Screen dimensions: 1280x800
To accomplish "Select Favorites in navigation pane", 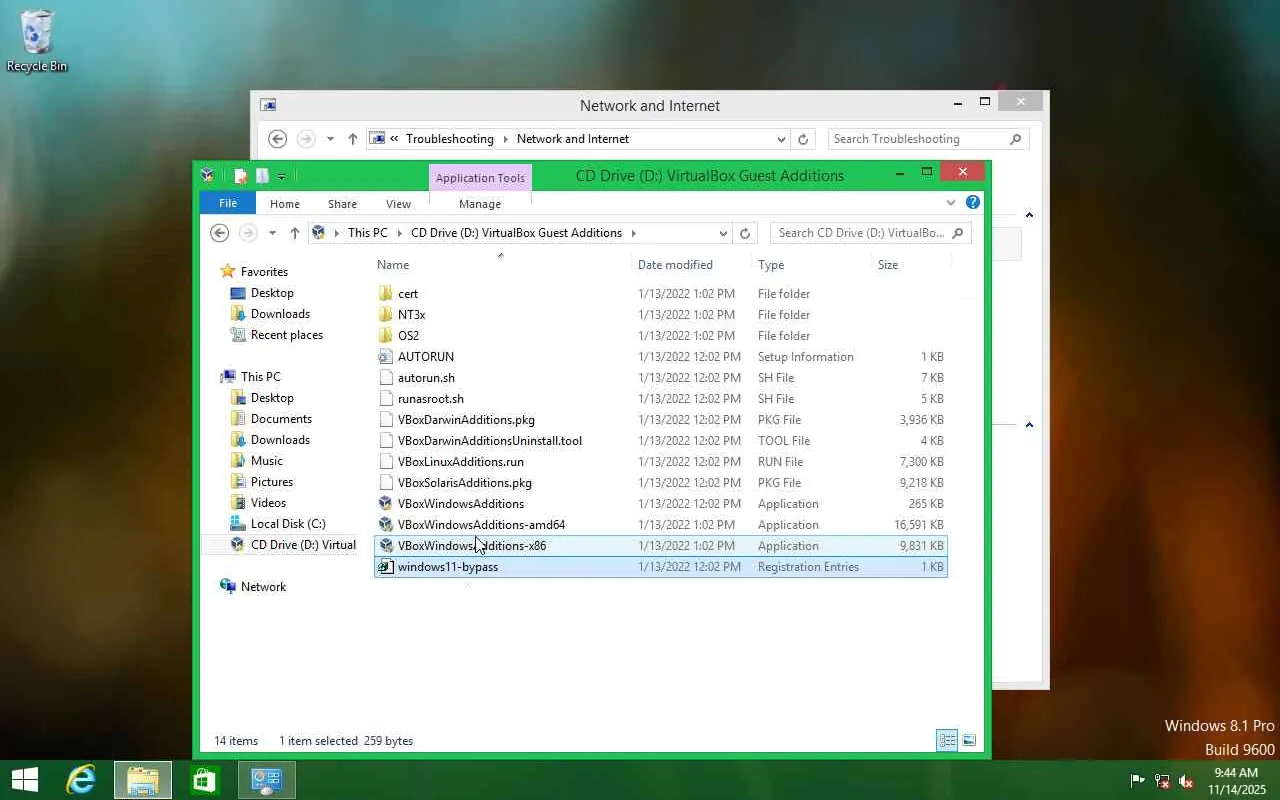I will [x=264, y=272].
